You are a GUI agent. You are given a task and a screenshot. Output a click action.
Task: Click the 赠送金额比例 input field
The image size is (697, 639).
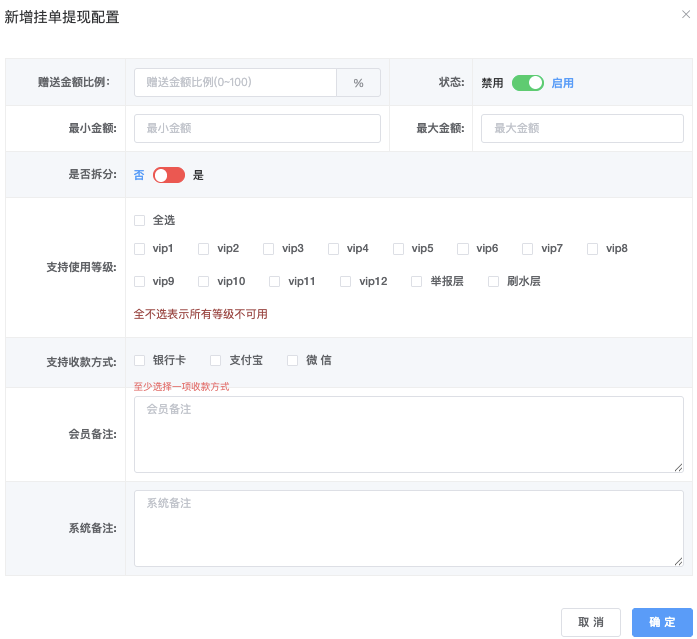(x=236, y=83)
